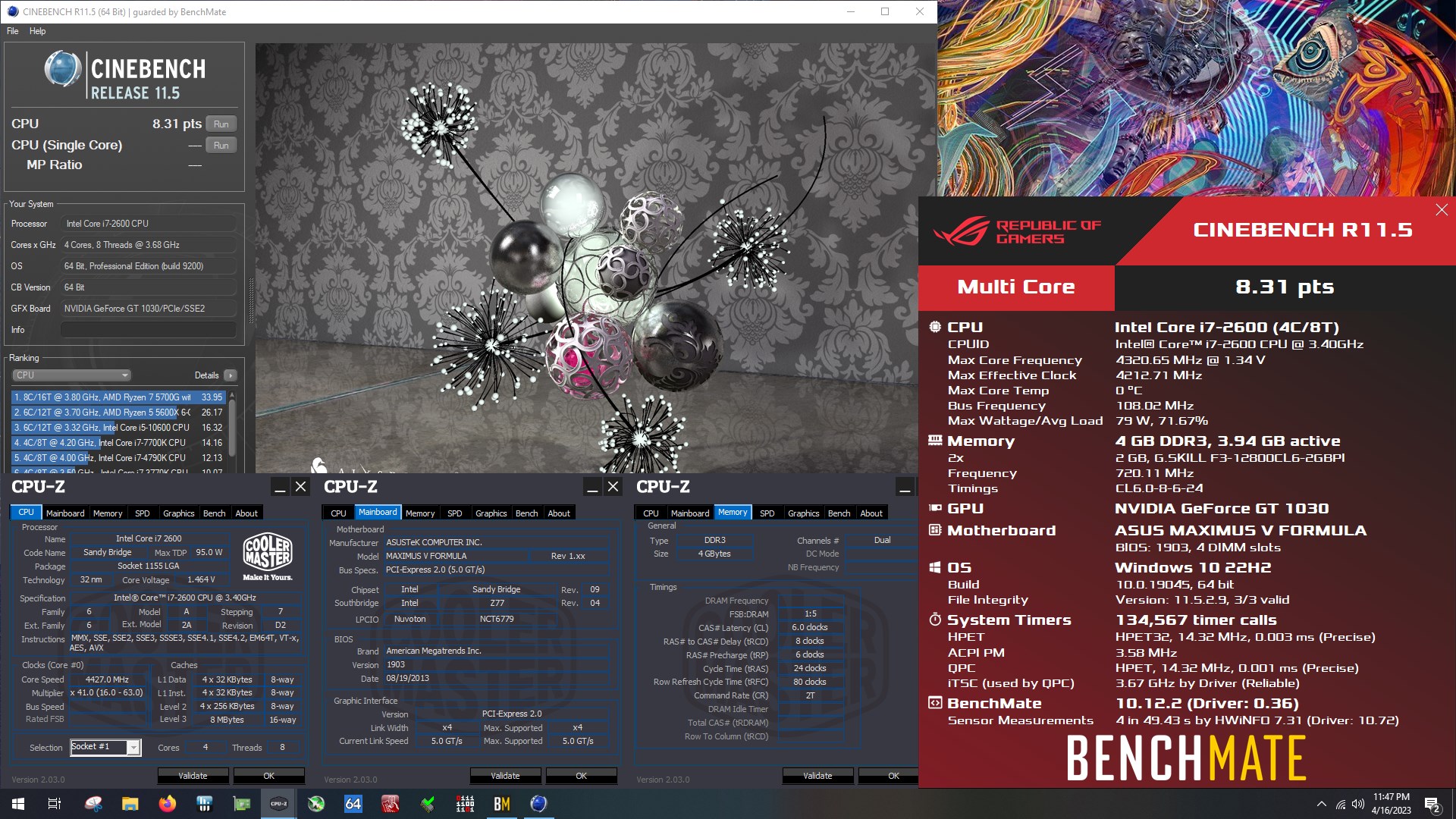
Task: Click the Cinebench sphere logo
Action: pyautogui.click(x=63, y=70)
